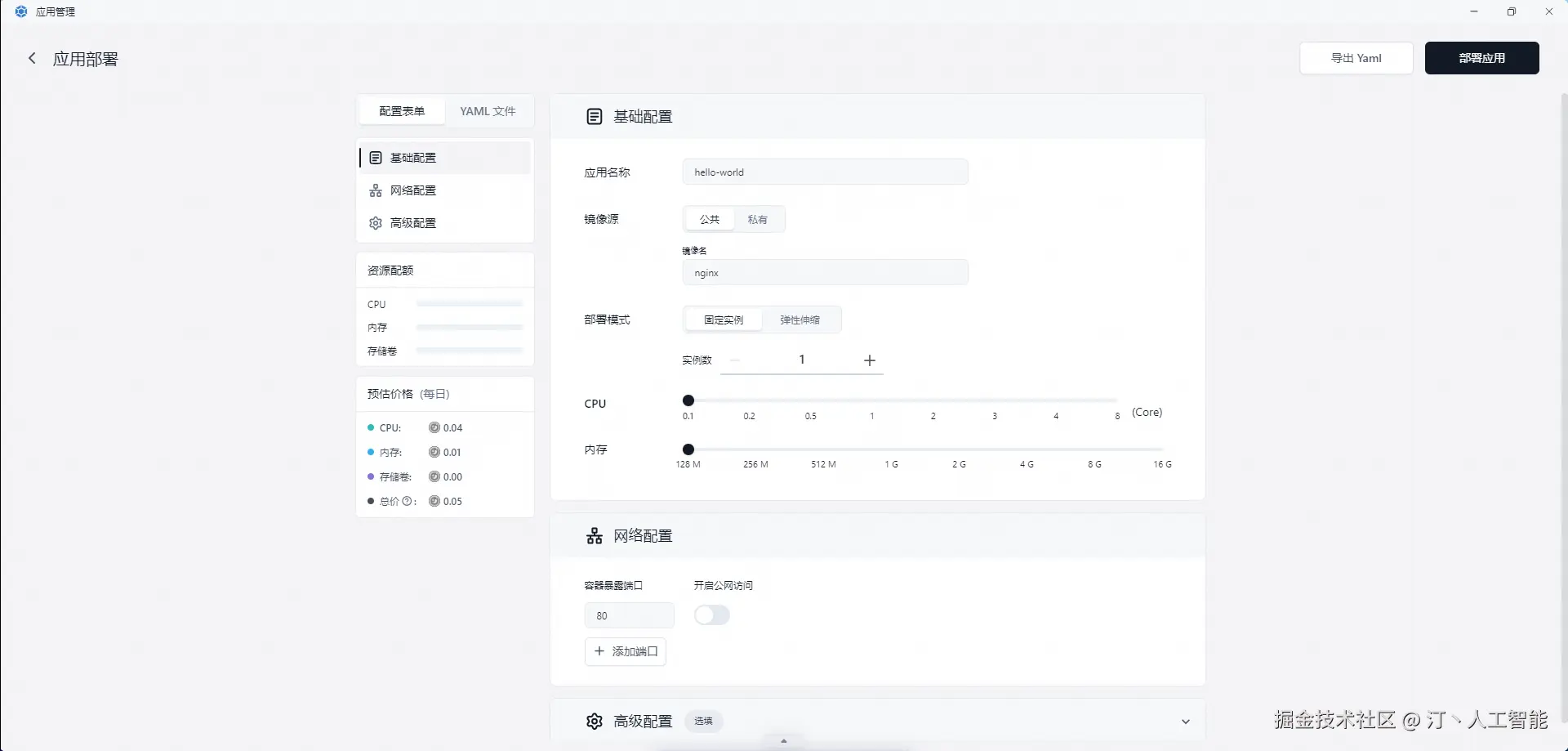Click the small up arrow at bottom center

(784, 741)
